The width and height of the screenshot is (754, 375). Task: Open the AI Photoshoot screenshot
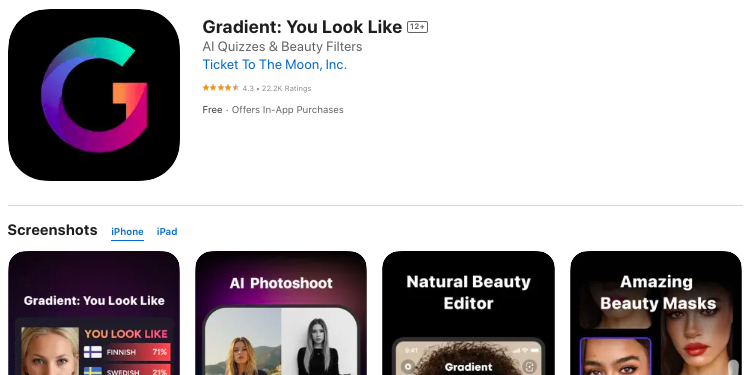[x=281, y=313]
